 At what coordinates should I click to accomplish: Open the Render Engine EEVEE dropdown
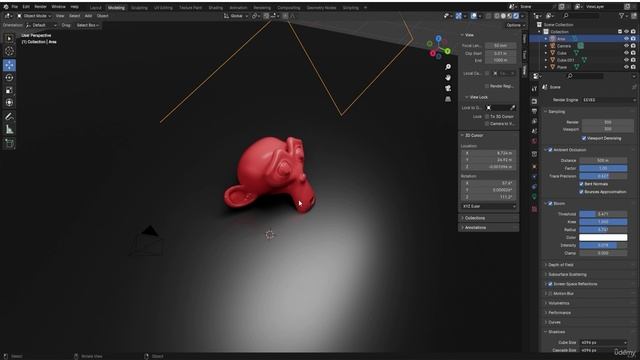click(x=608, y=100)
